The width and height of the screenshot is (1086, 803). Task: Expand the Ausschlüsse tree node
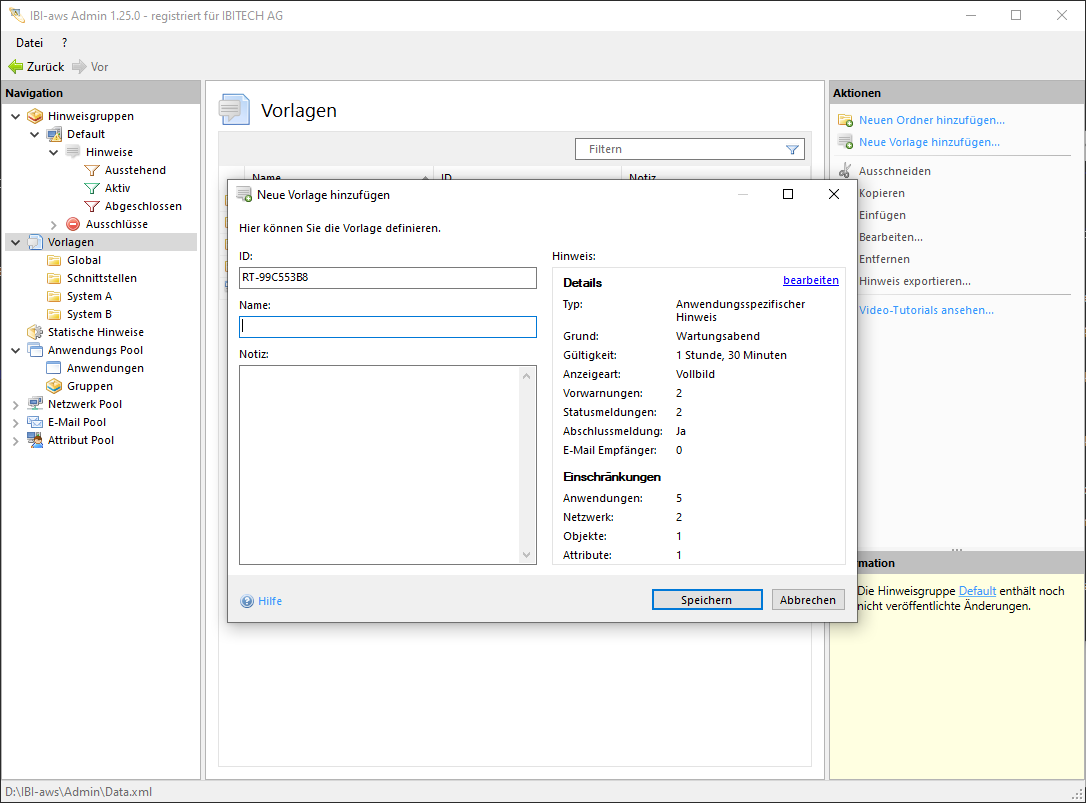pyautogui.click(x=54, y=224)
